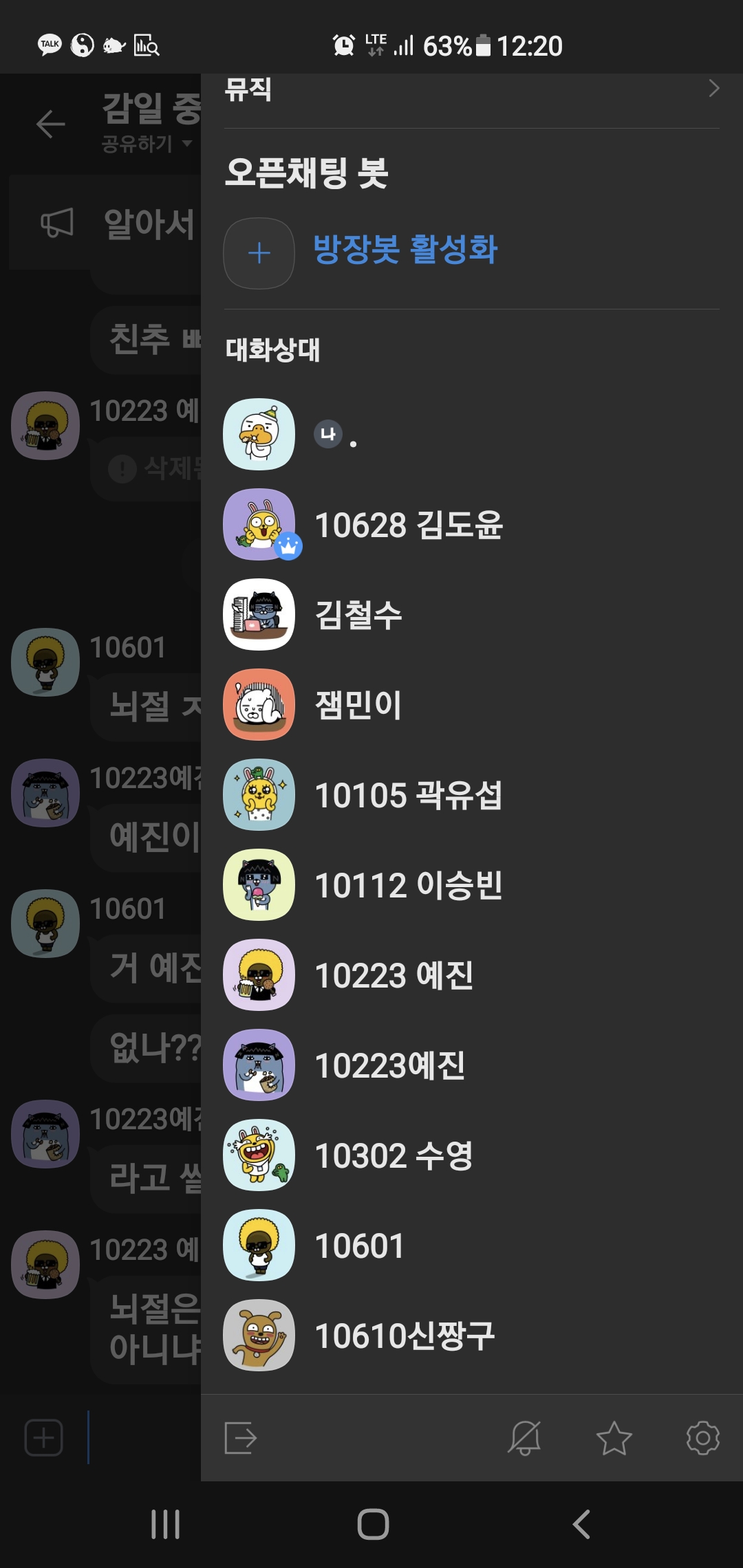Tap the plus icon for 방장봇
743x1568 pixels.
pyautogui.click(x=259, y=253)
